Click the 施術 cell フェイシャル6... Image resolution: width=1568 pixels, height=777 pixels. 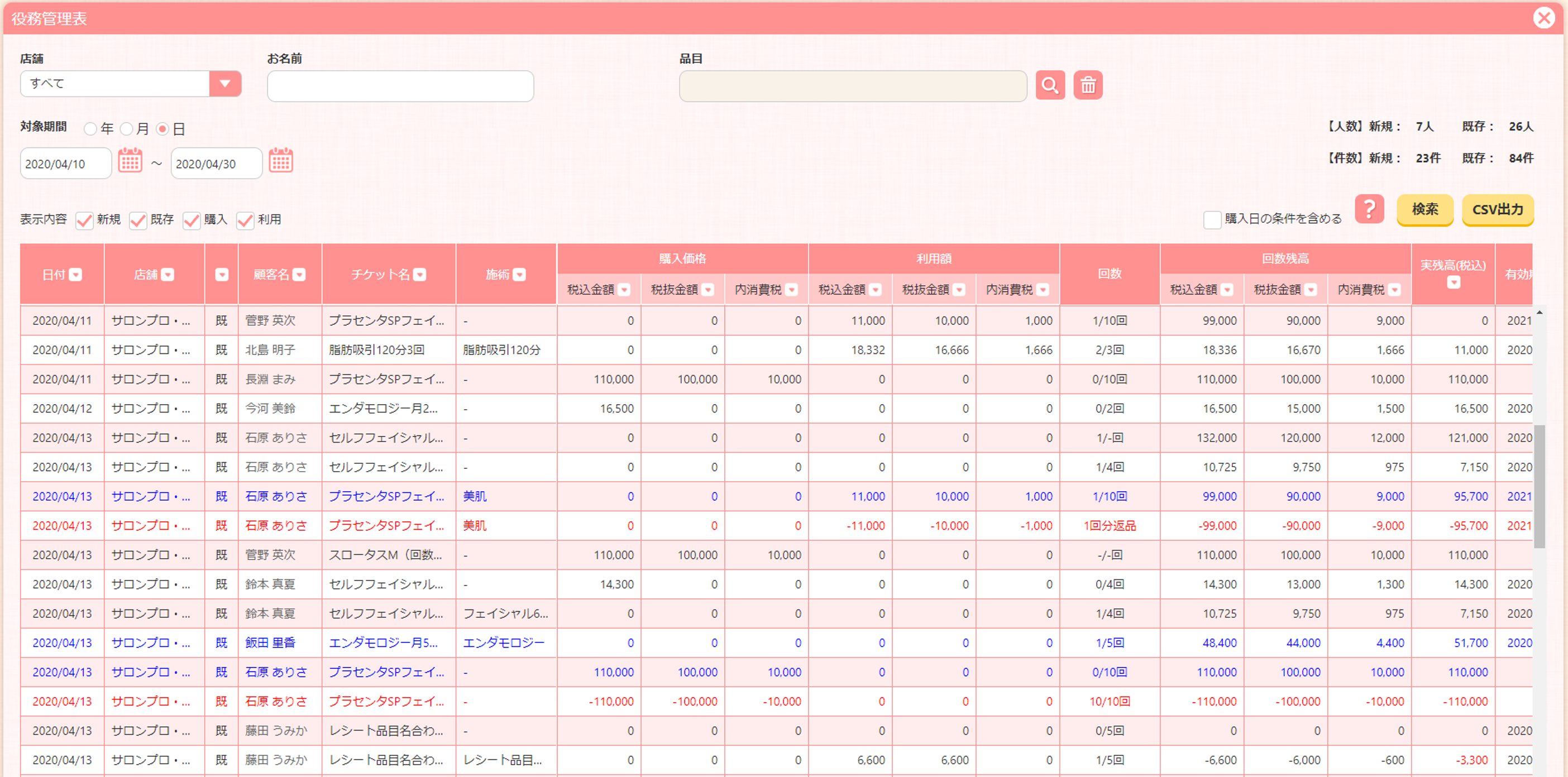(506, 614)
